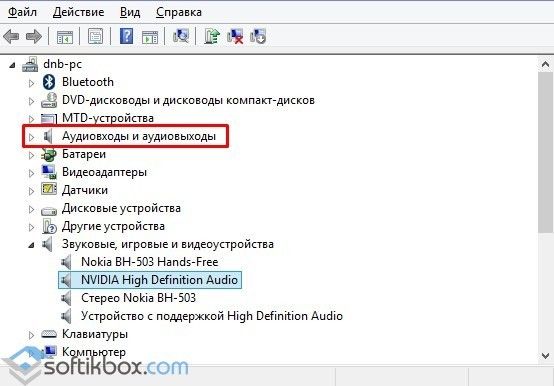Select the Компьютер label
Viewport: 554px width, 386px height.
click(94, 352)
